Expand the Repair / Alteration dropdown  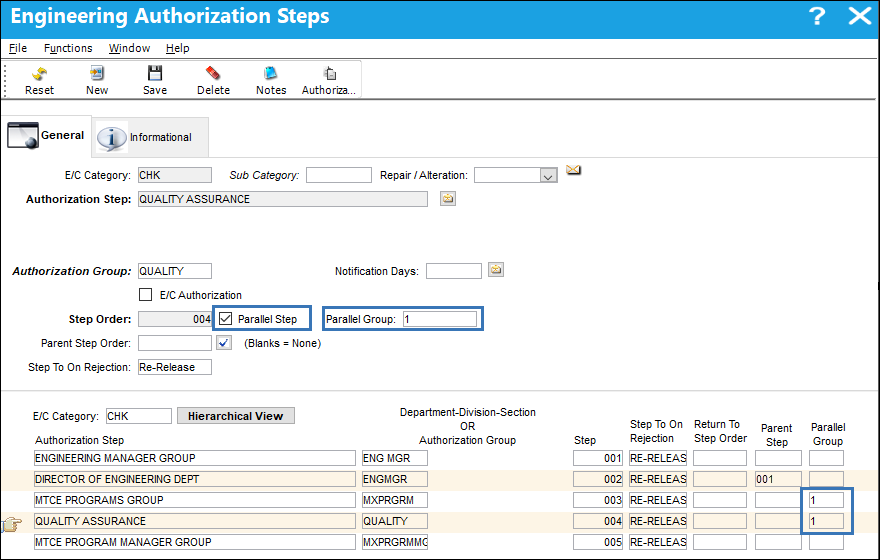(x=548, y=176)
